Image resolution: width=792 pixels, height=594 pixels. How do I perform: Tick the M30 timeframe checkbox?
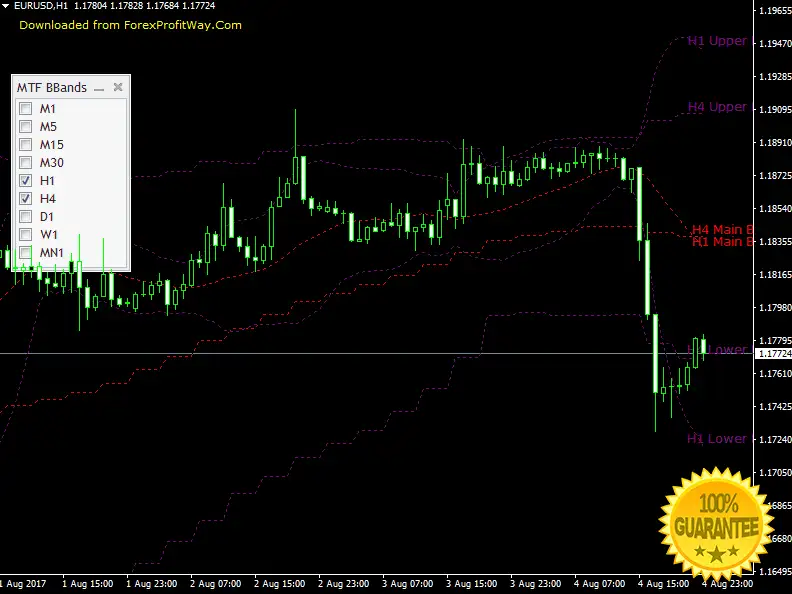point(25,162)
